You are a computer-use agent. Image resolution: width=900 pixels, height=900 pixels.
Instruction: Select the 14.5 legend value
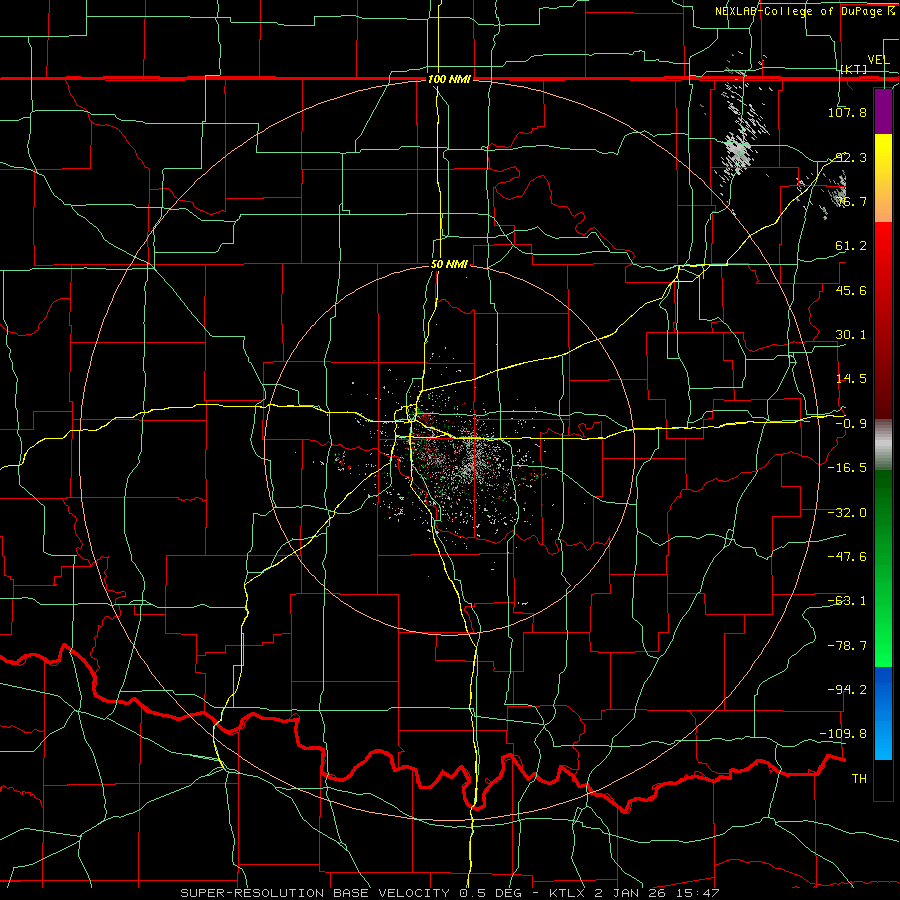[x=851, y=379]
